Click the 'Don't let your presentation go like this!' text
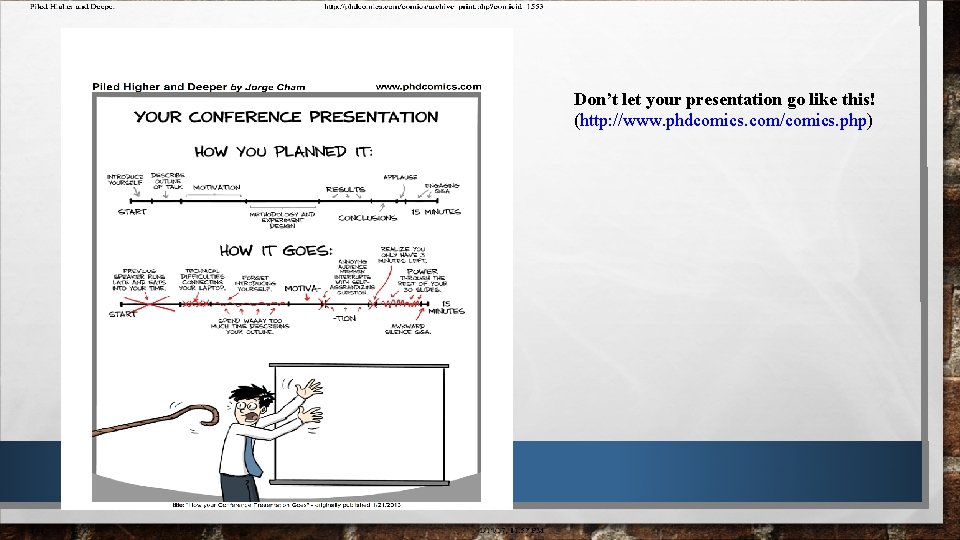Image resolution: width=960 pixels, height=540 pixels. point(724,99)
